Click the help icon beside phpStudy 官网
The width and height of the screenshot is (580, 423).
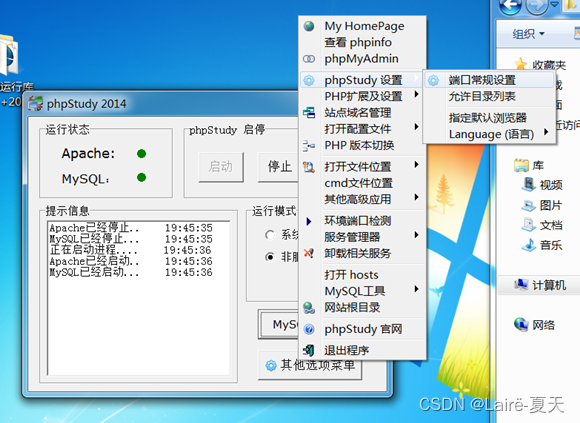309,329
